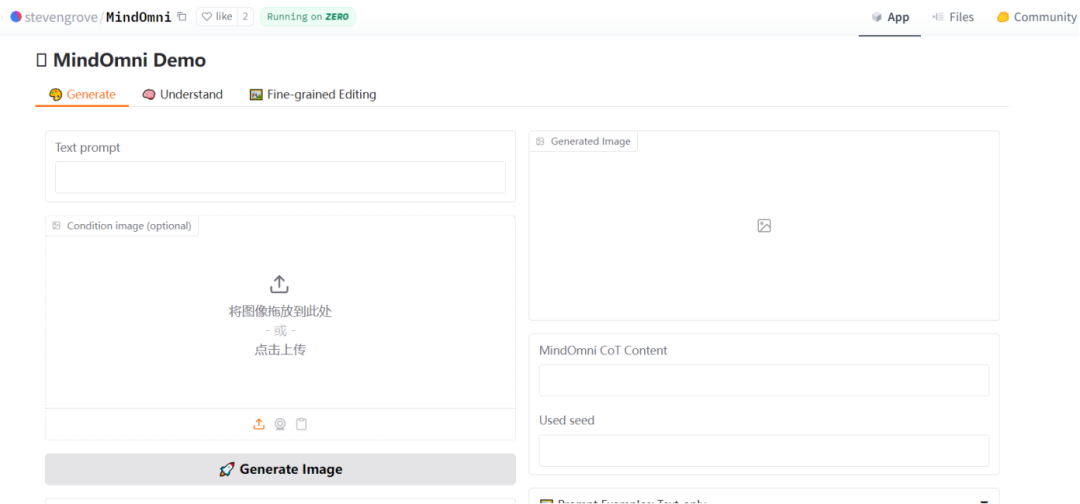Switch to the Understand tab
This screenshot has height=504, width=1080.
[183, 94]
